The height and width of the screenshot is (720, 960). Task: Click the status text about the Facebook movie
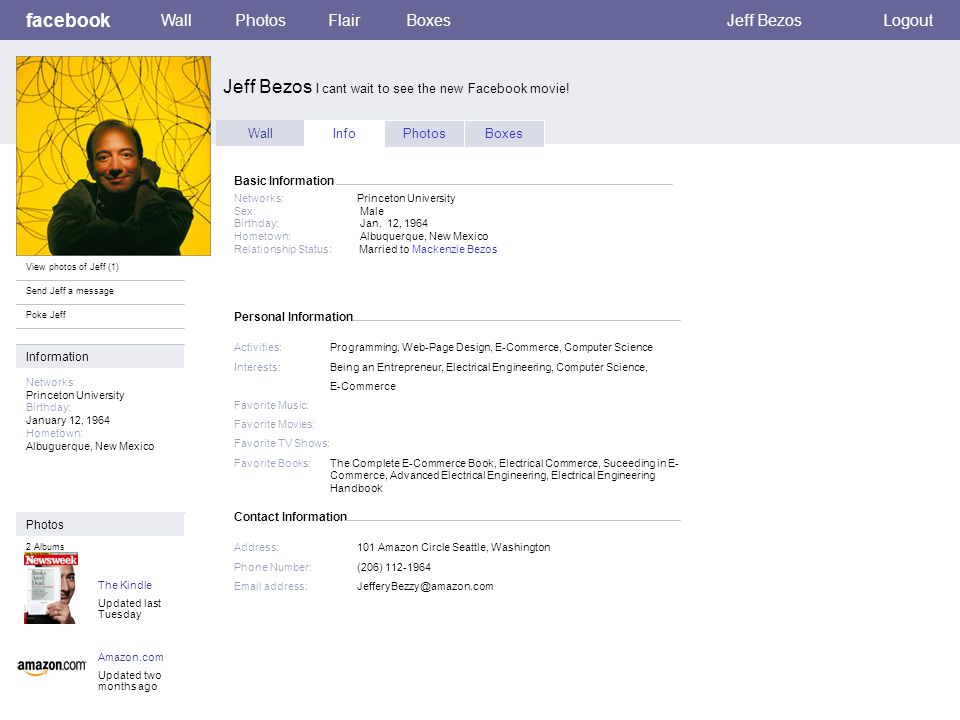tap(443, 89)
